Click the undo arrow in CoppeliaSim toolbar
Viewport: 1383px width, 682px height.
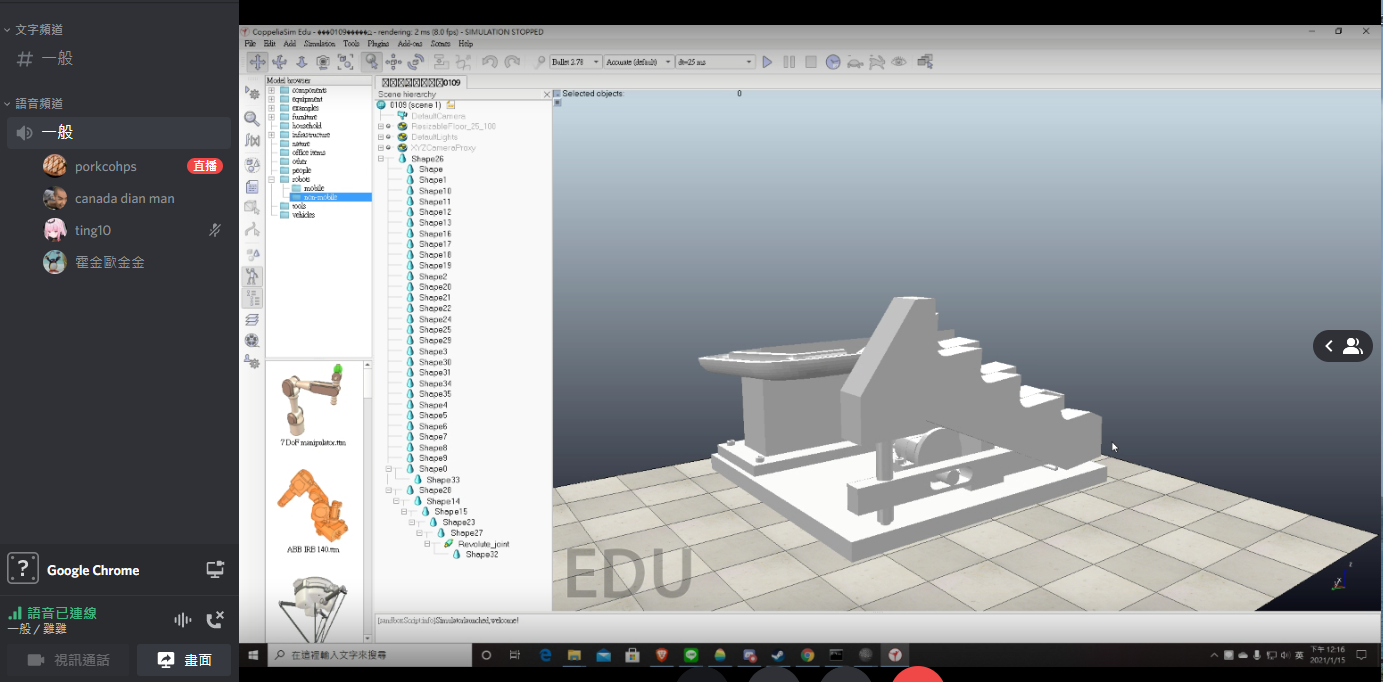click(x=490, y=62)
